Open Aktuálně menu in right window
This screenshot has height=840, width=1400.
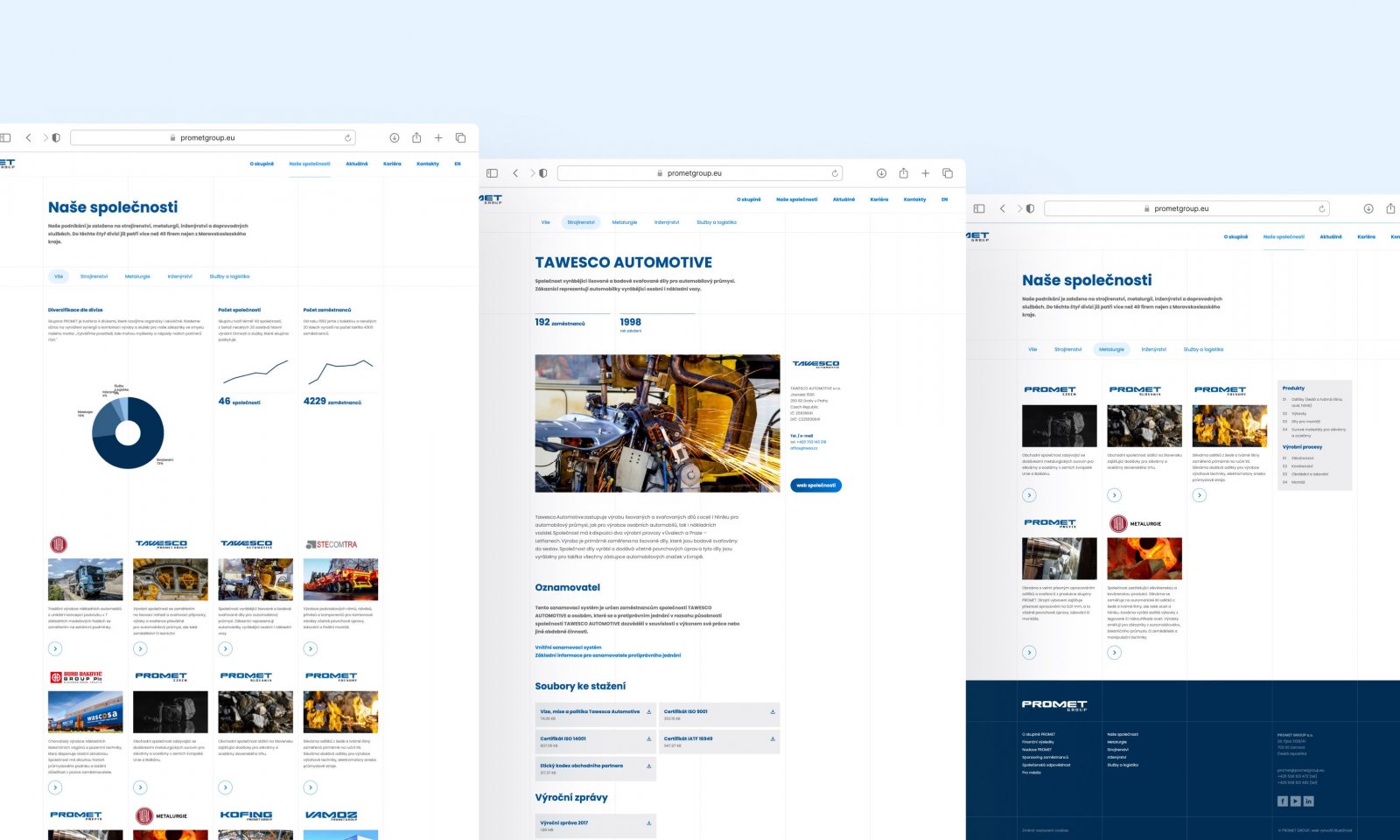click(x=1331, y=236)
